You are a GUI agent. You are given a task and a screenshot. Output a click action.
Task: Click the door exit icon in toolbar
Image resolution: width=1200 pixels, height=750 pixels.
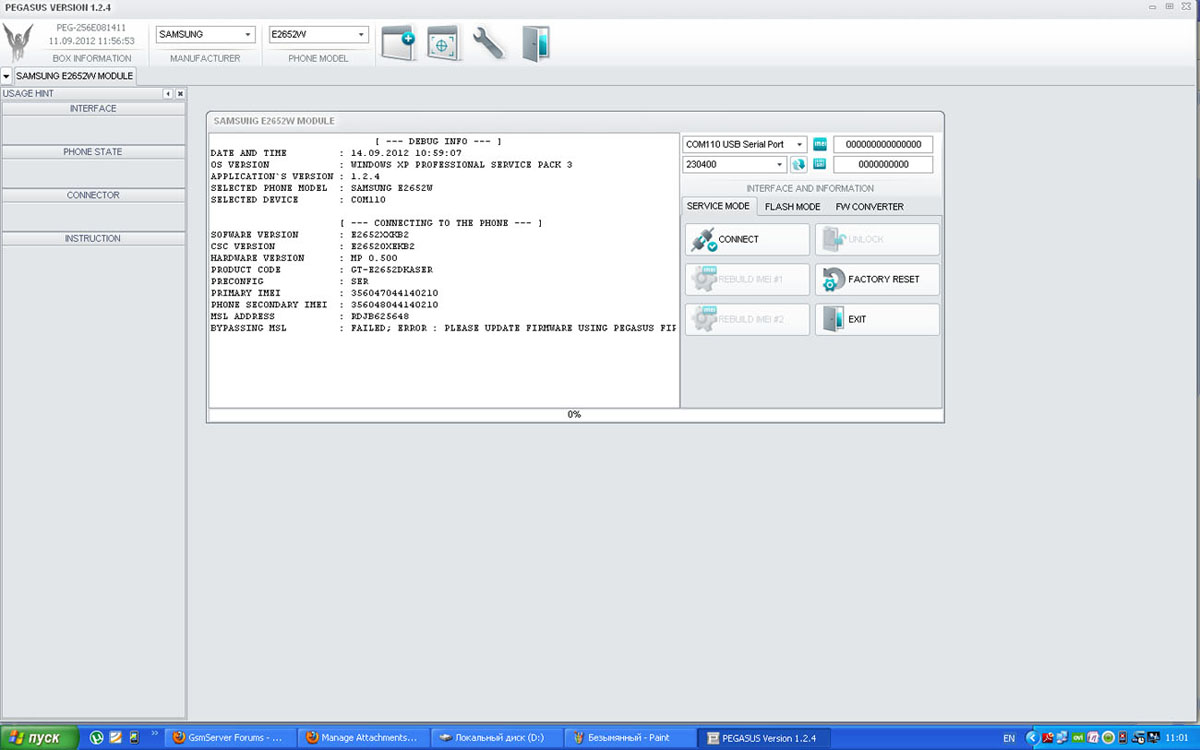[x=535, y=43]
